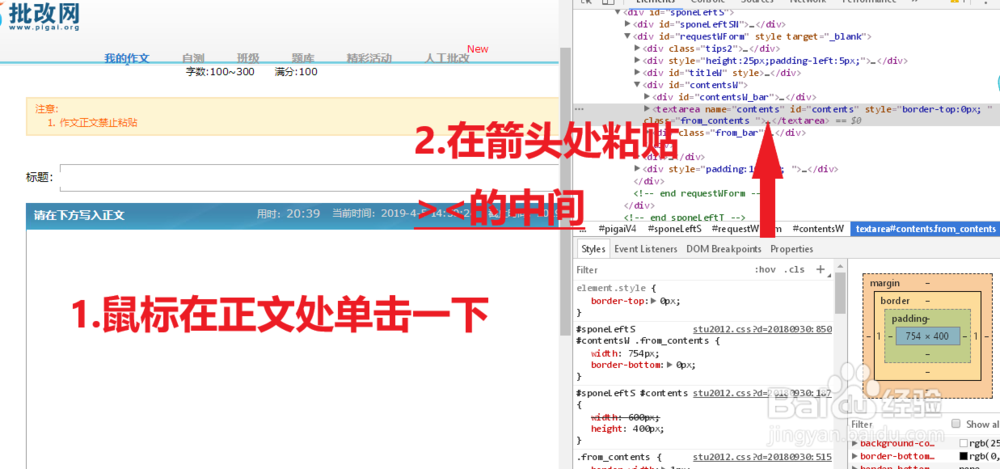Collapse the div id="sponeLeftS" node
This screenshot has width=1000, height=469.
point(617,12)
